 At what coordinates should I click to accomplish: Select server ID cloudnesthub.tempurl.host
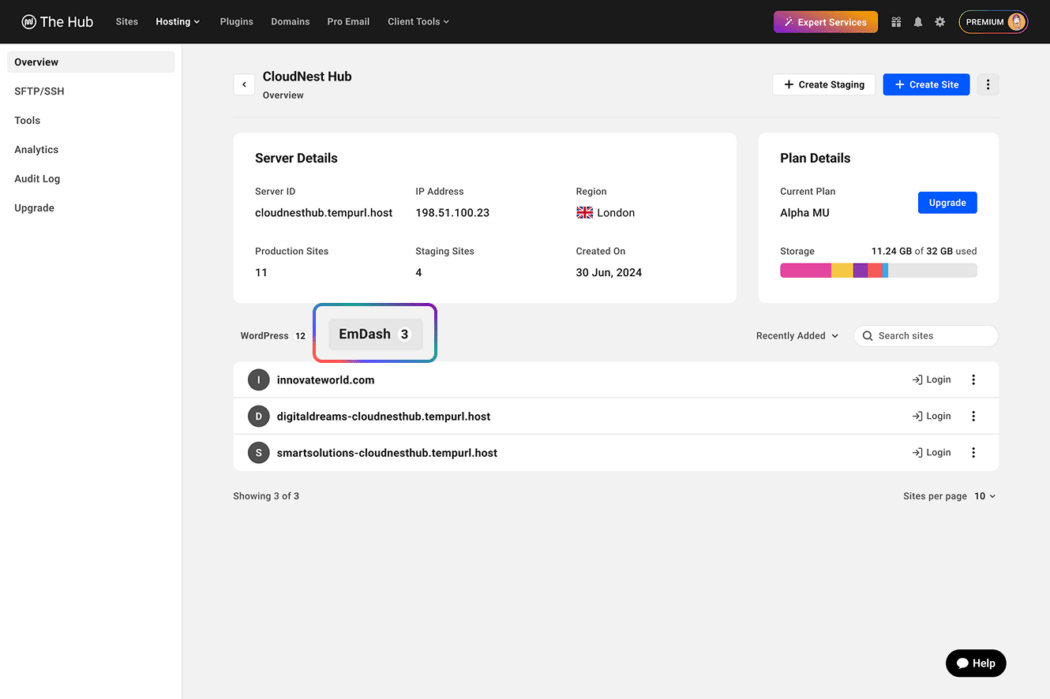pyautogui.click(x=323, y=212)
